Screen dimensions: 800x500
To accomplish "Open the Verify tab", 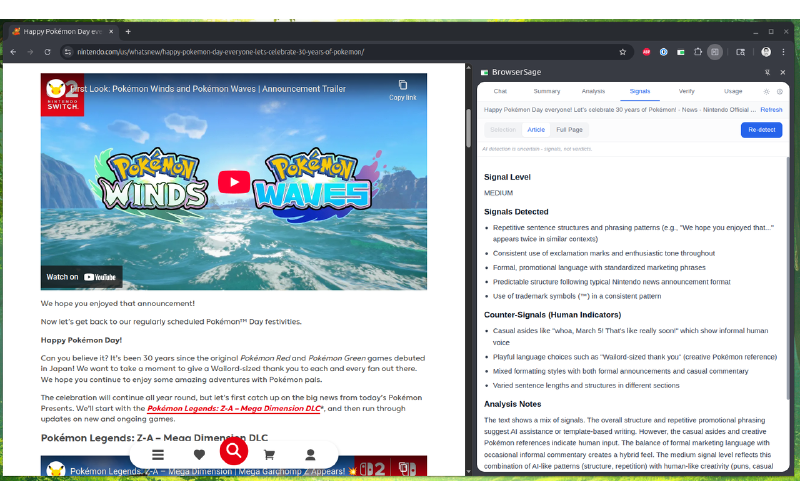I will pyautogui.click(x=686, y=91).
